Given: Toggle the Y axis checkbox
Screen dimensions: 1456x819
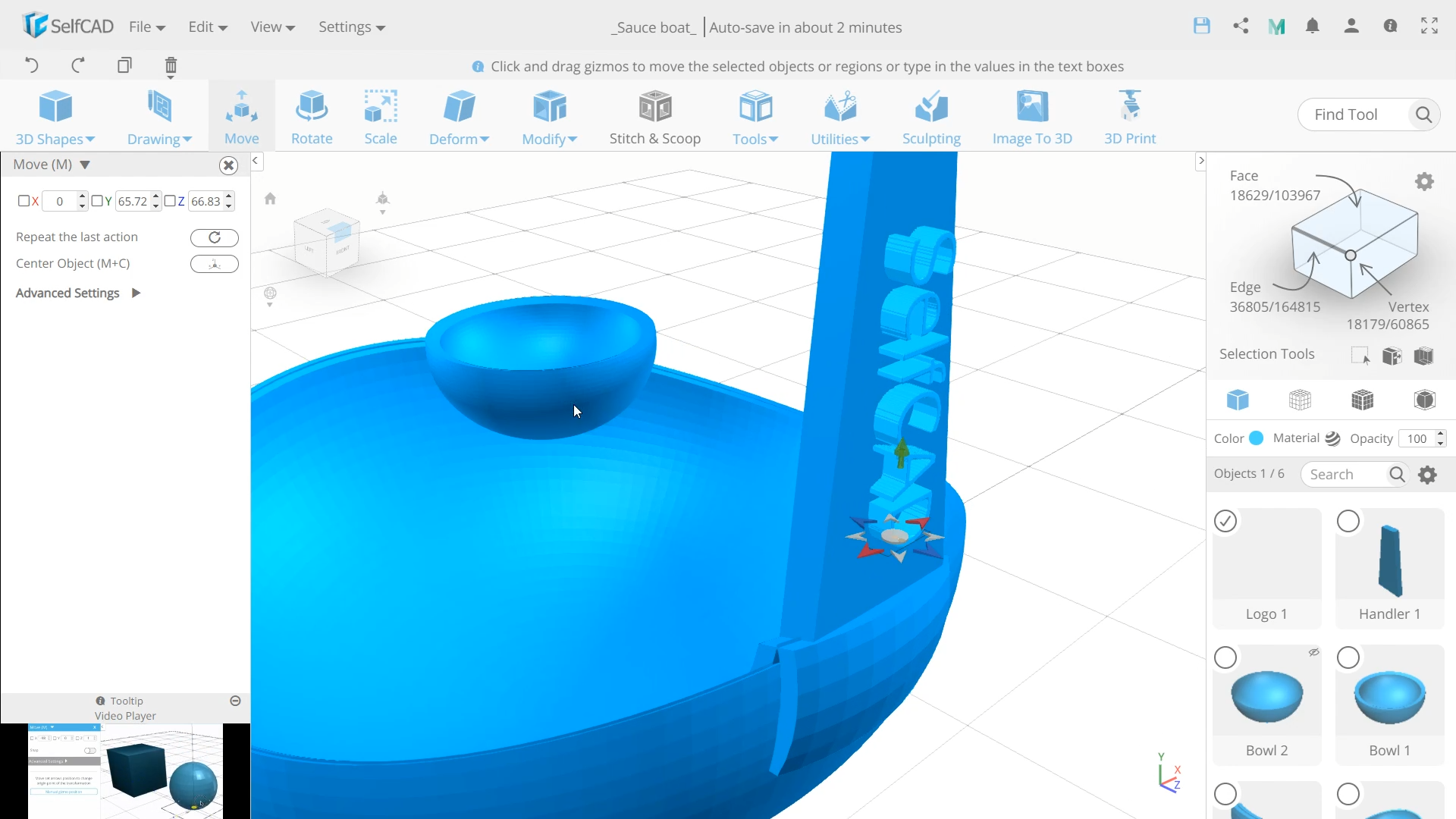Looking at the screenshot, I should (x=96, y=201).
